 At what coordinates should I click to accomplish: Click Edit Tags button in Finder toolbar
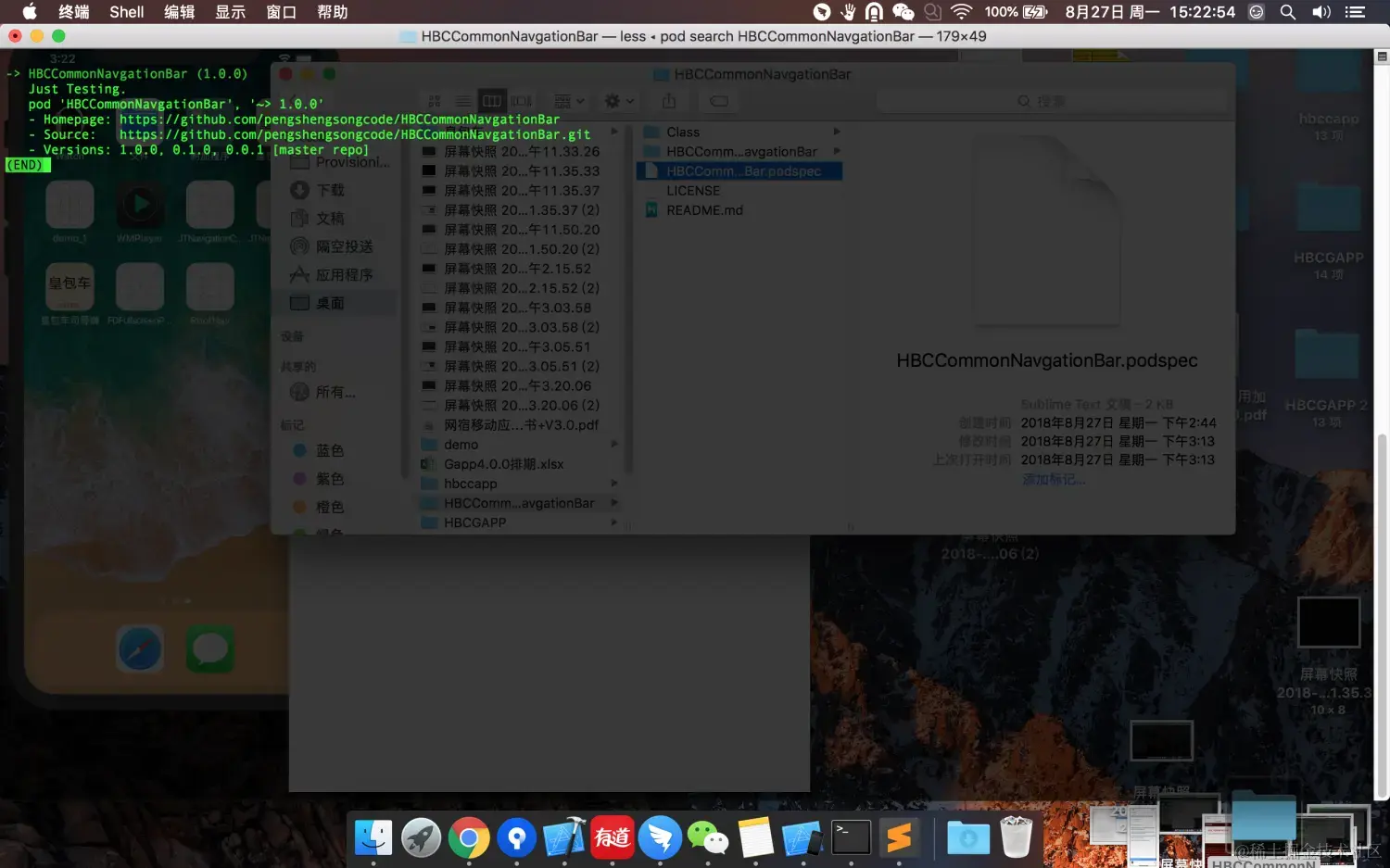719,101
